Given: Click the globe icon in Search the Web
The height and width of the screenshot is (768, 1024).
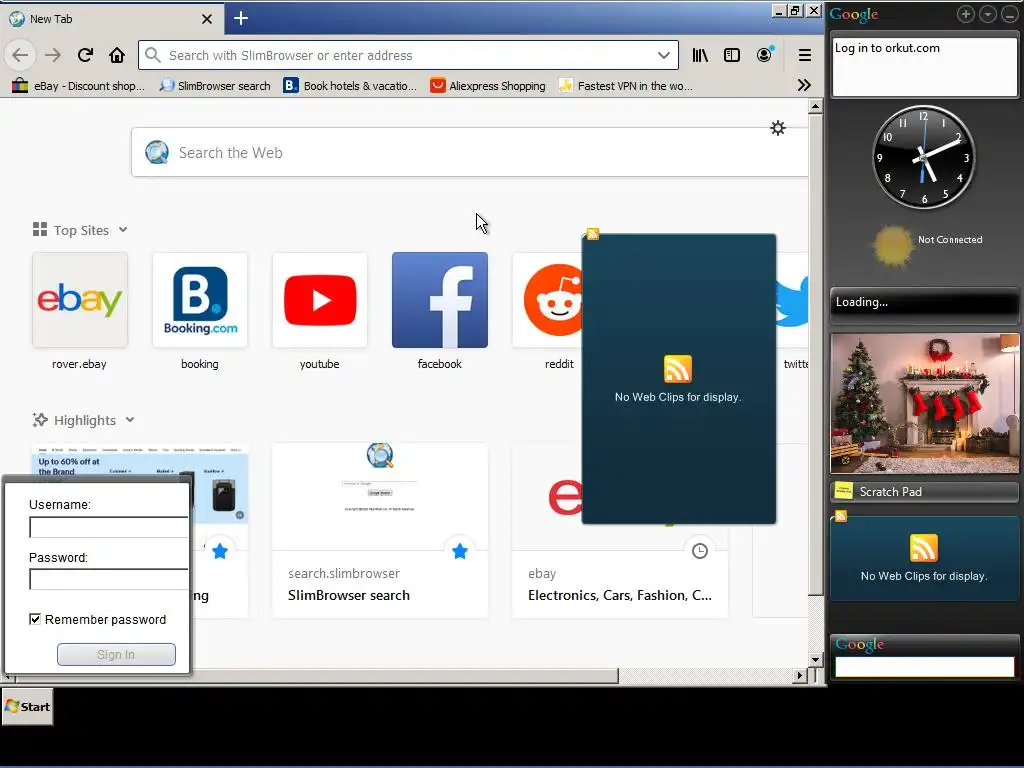Looking at the screenshot, I should (x=157, y=152).
